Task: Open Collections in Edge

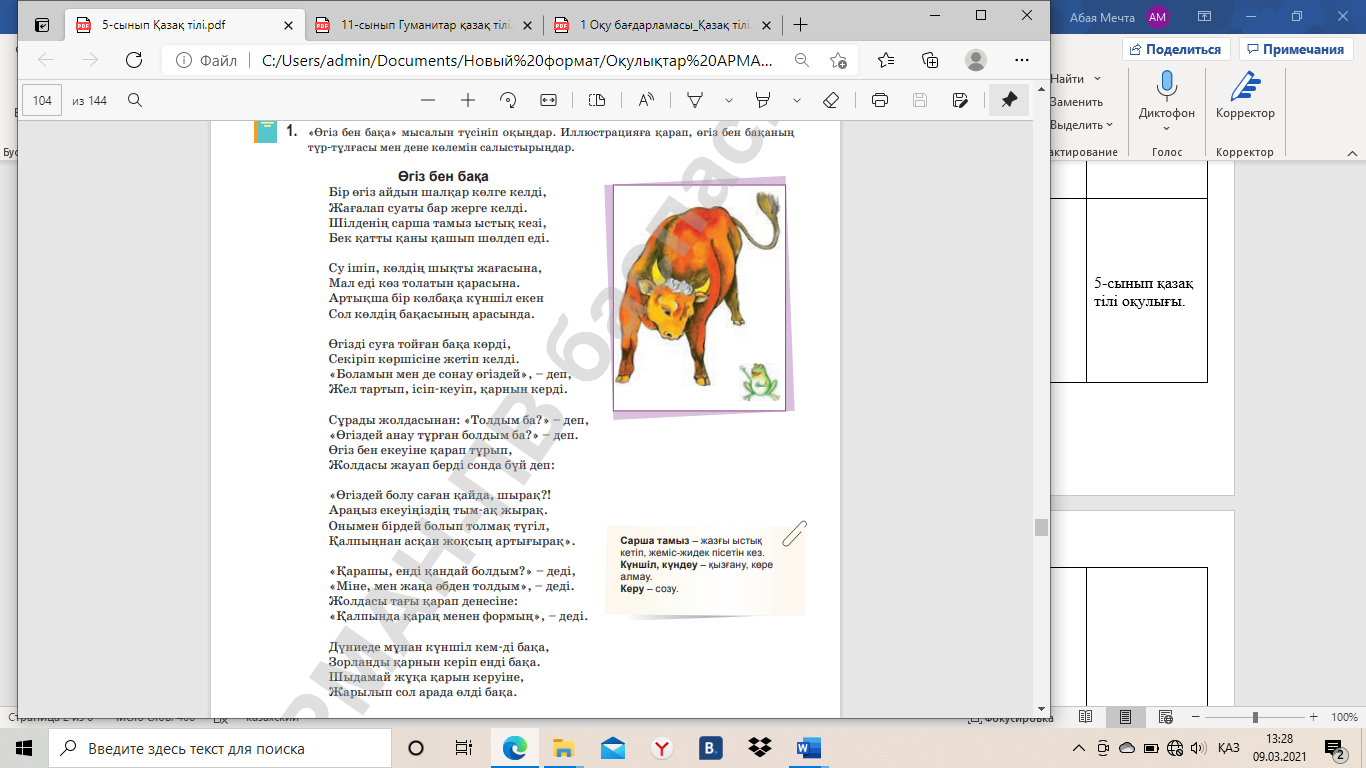Action: tap(930, 60)
